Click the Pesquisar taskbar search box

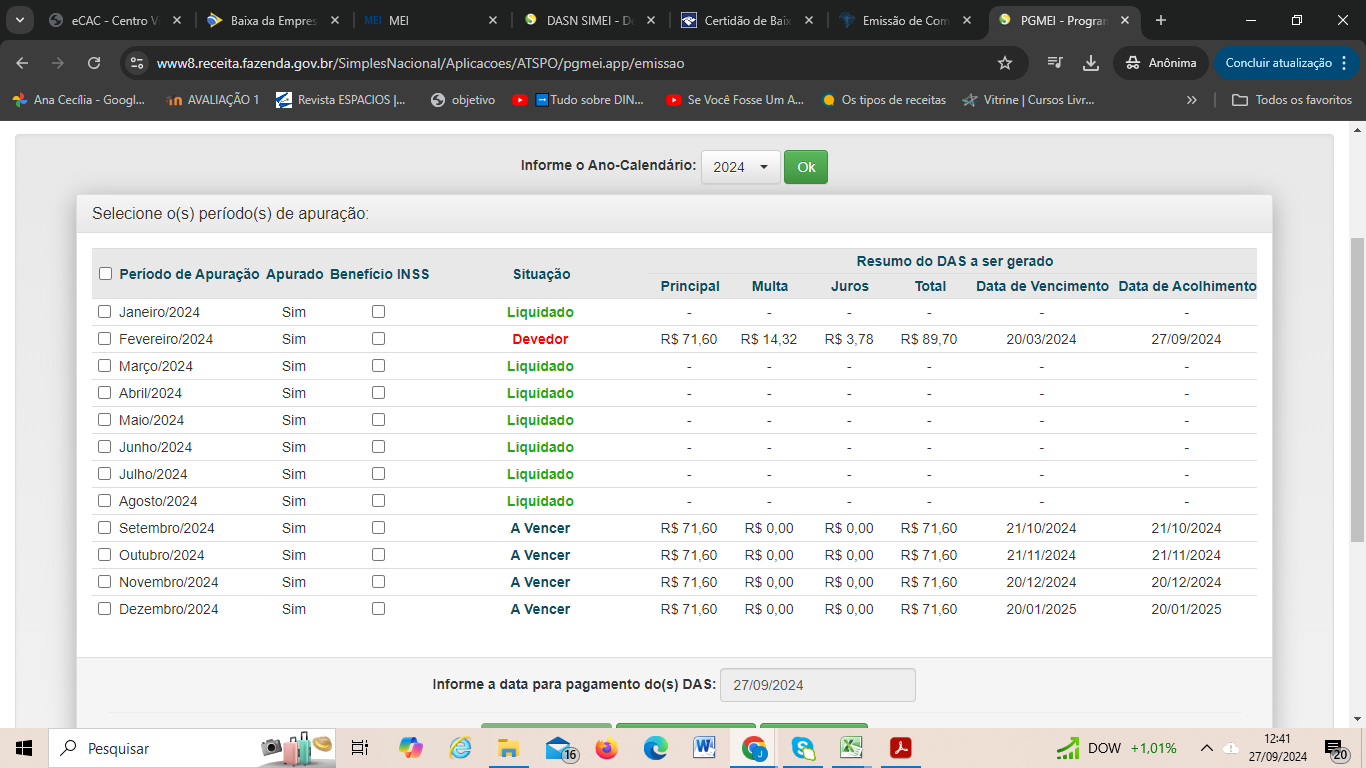tap(193, 748)
